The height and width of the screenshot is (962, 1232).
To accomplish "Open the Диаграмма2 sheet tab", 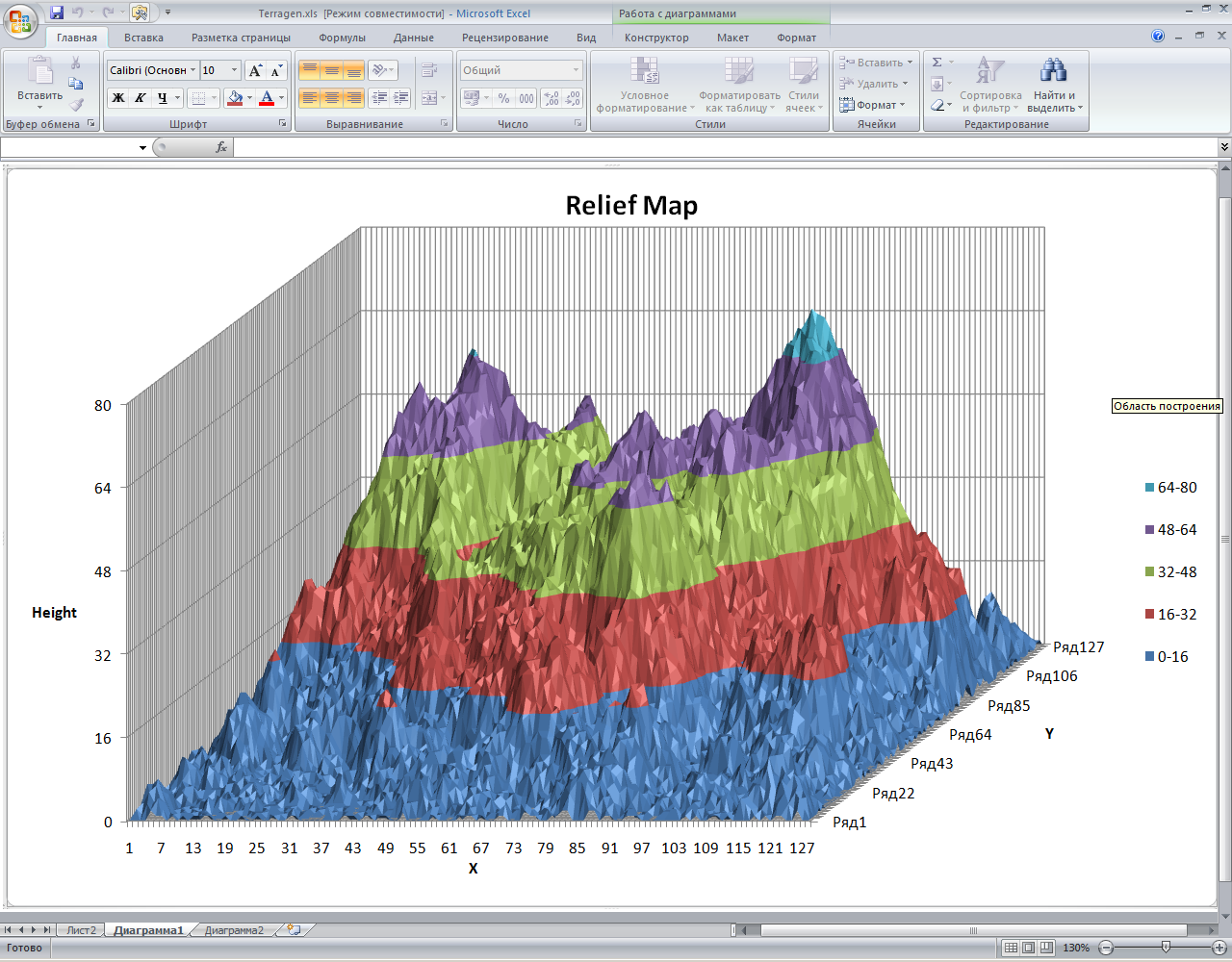I will (234, 930).
